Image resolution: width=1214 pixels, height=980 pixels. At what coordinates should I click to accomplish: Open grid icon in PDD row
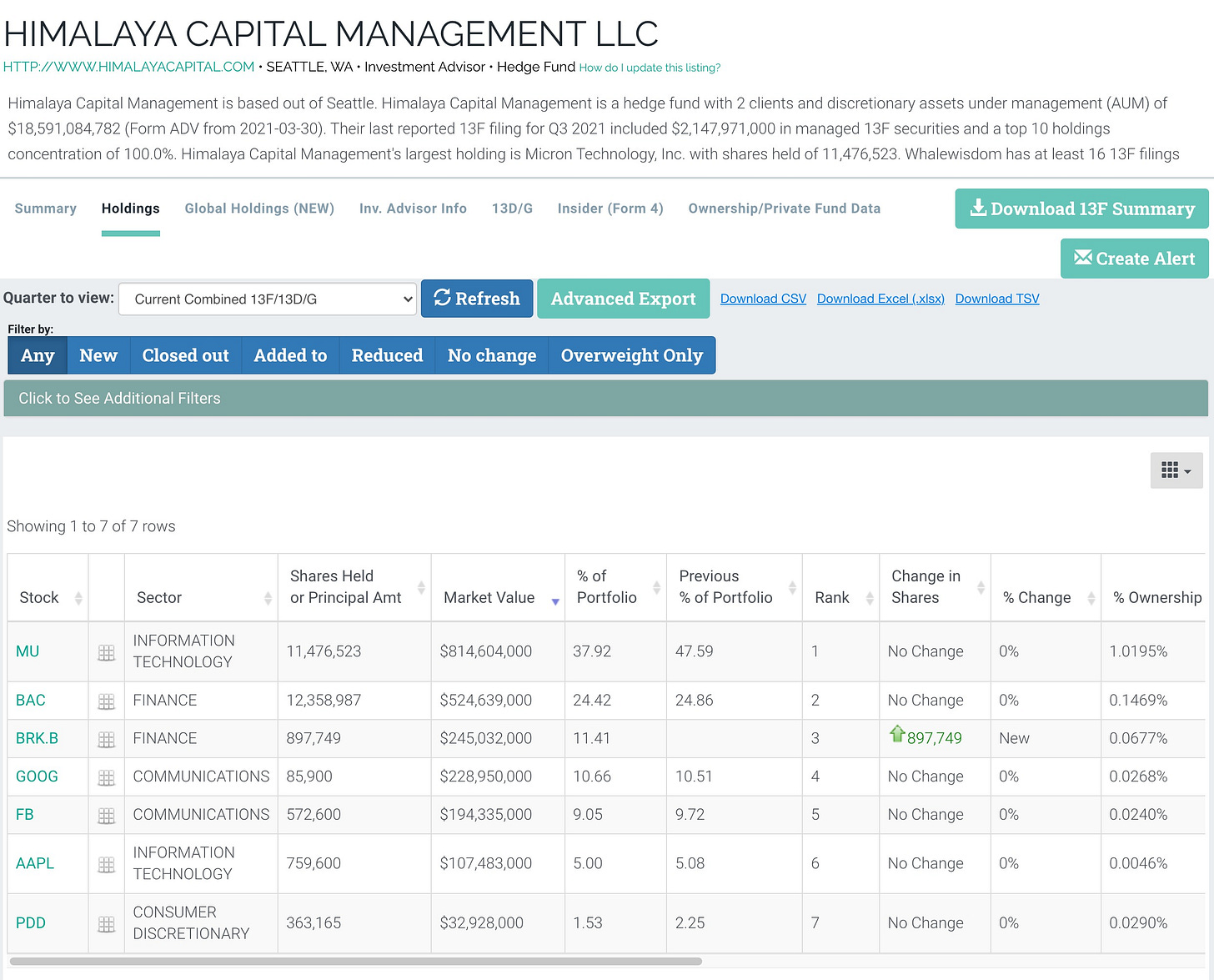tap(106, 924)
